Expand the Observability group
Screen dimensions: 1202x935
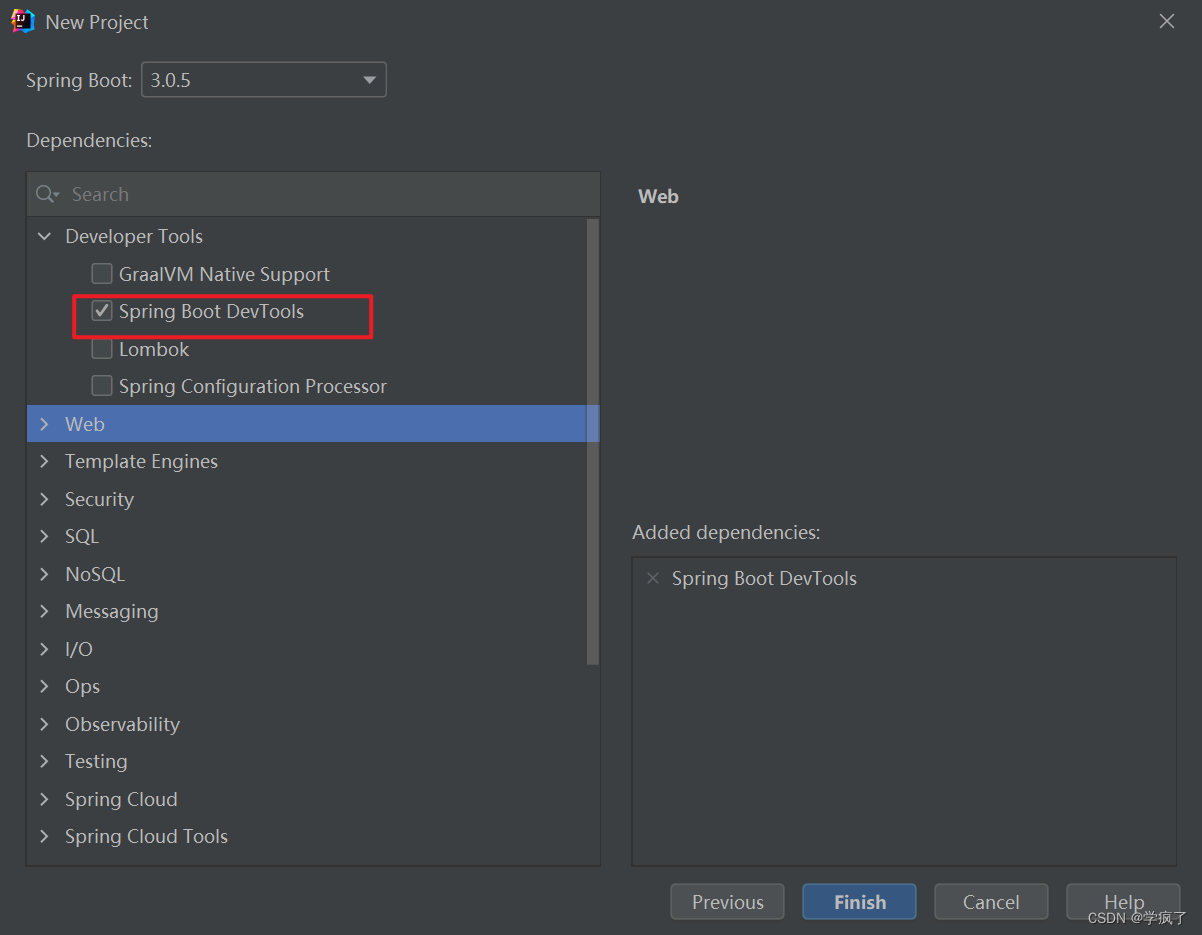coord(44,724)
